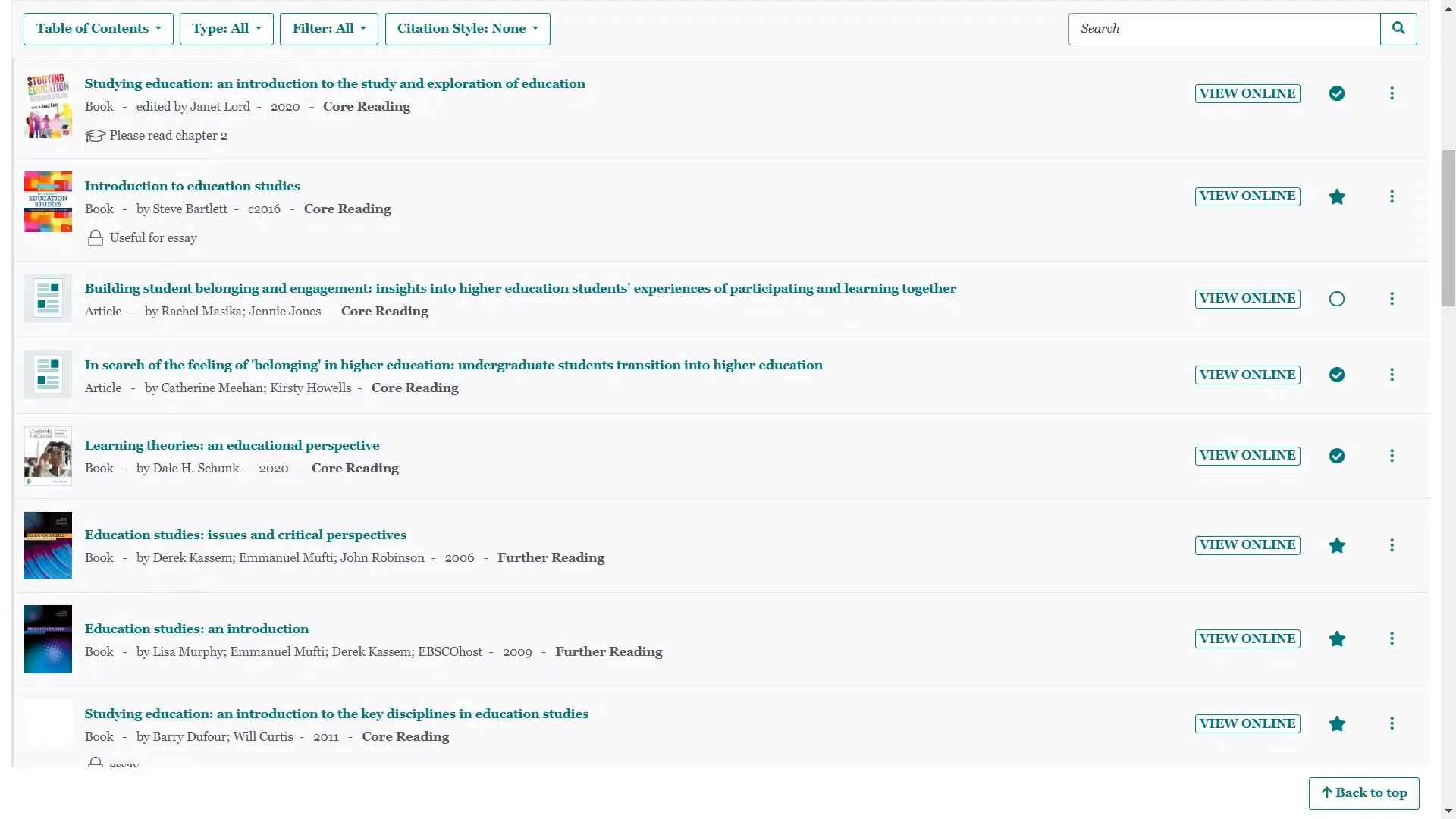Open the Table of Contents menu
Image resolution: width=1456 pixels, height=819 pixels.
(x=98, y=29)
